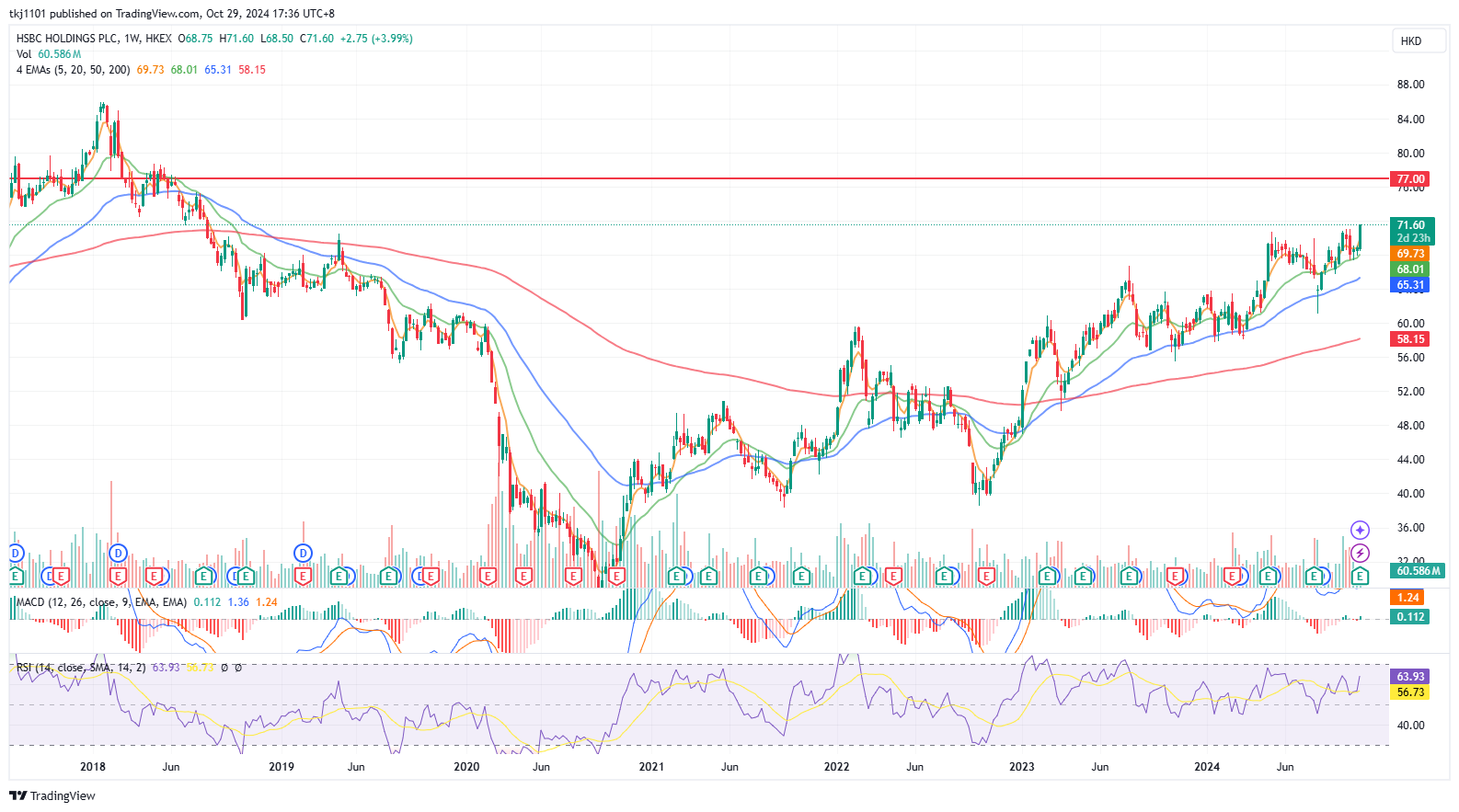Open the dividend D marker at the chart's left edge
Screen dimensions: 1459x812
(15, 553)
